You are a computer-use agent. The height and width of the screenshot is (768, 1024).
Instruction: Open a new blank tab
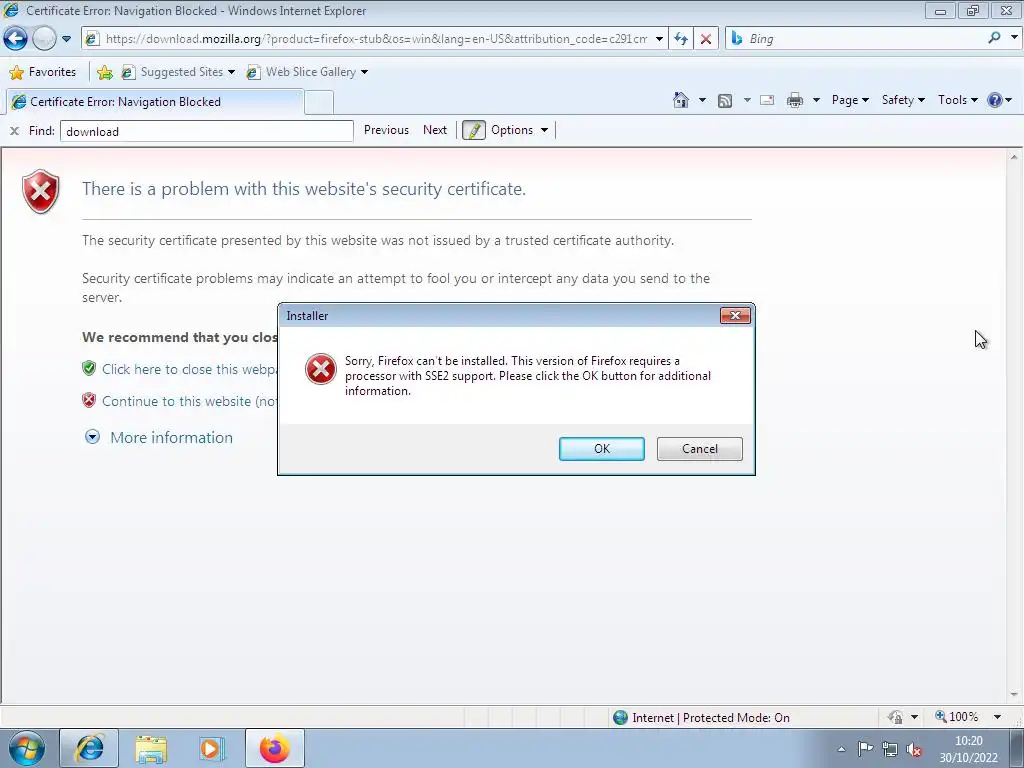[x=319, y=103]
